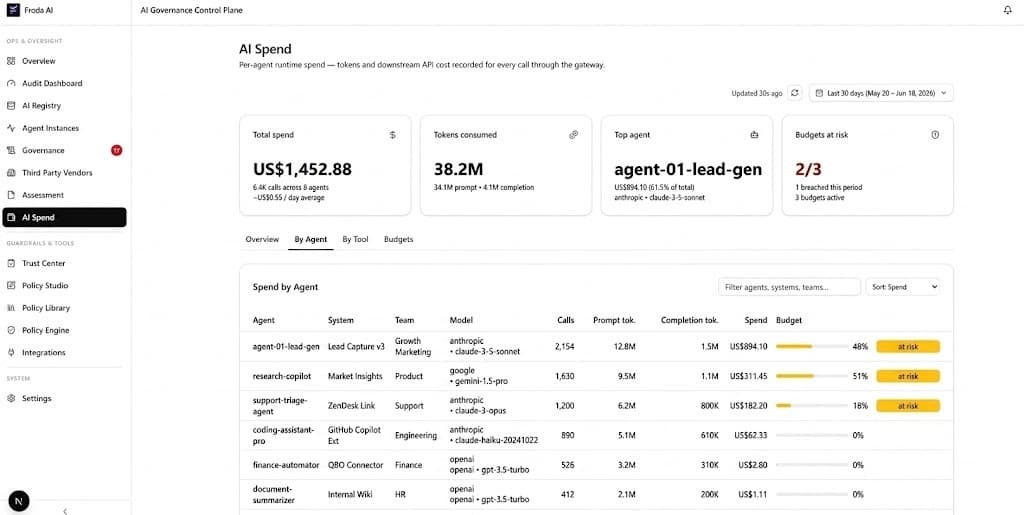Image resolution: width=1024 pixels, height=515 pixels.
Task: Click the Agent Instances pulse icon
Action: [x=10, y=128]
